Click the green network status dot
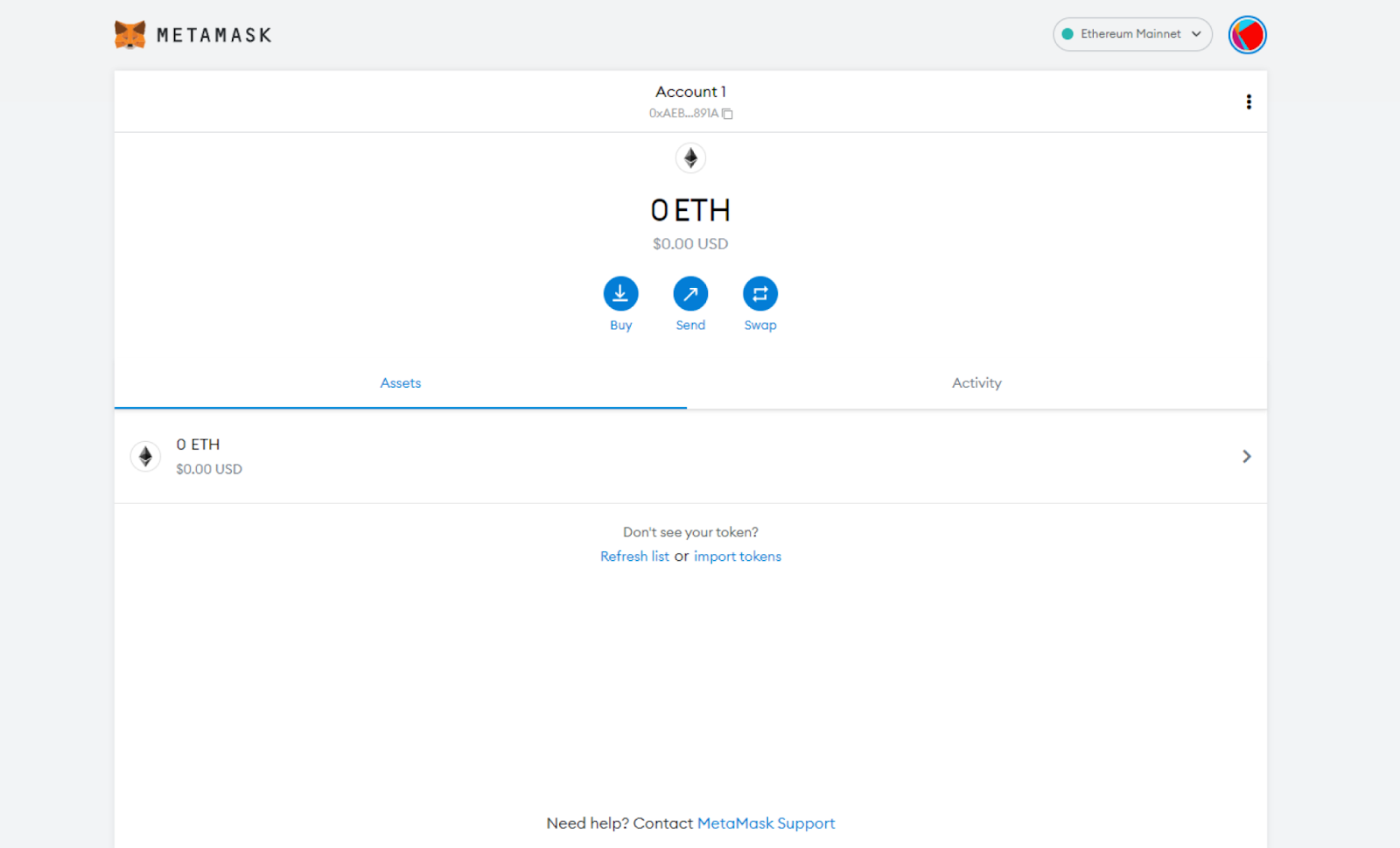The image size is (1400, 848). pos(1068,34)
